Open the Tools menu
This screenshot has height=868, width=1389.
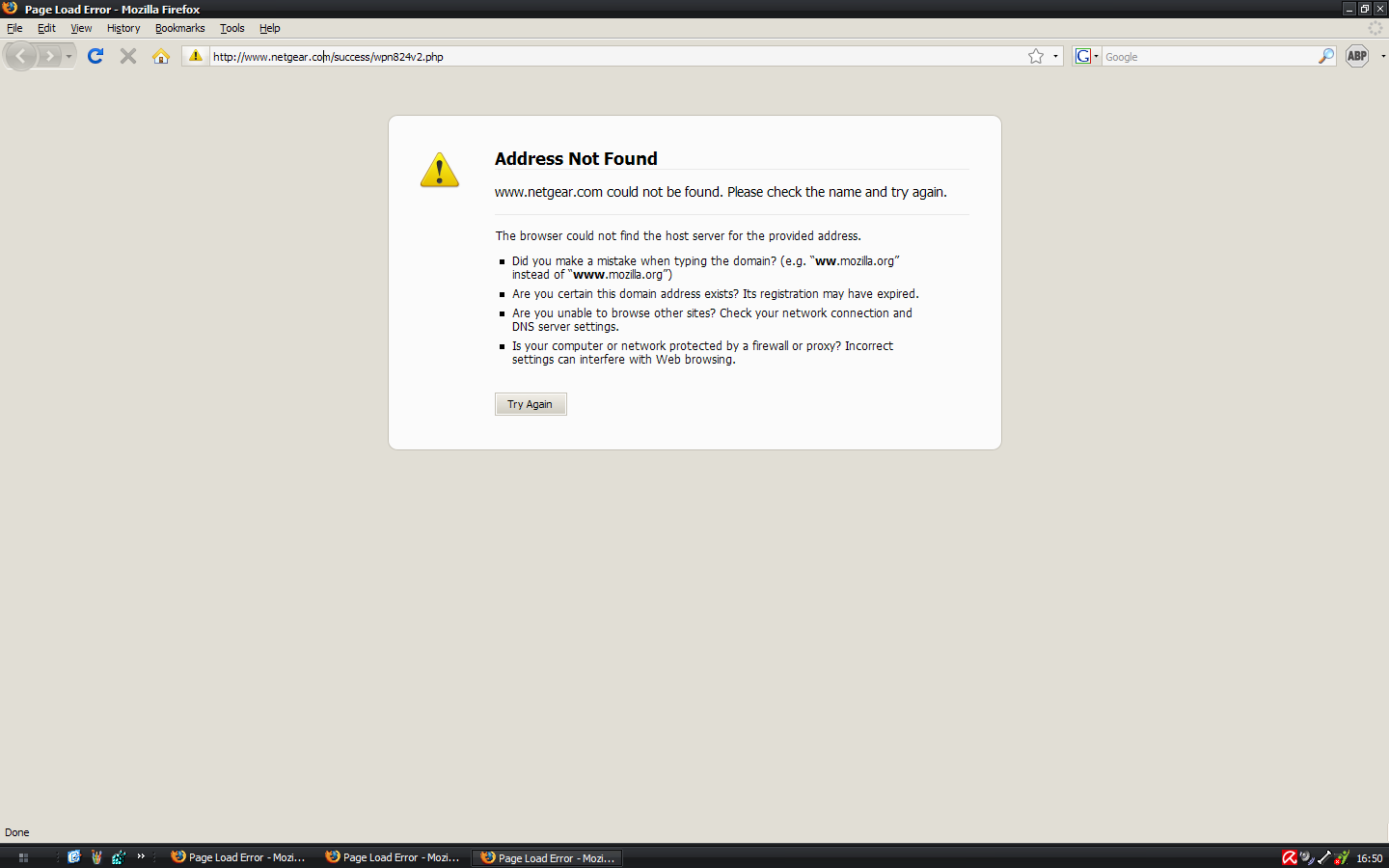pyautogui.click(x=231, y=28)
